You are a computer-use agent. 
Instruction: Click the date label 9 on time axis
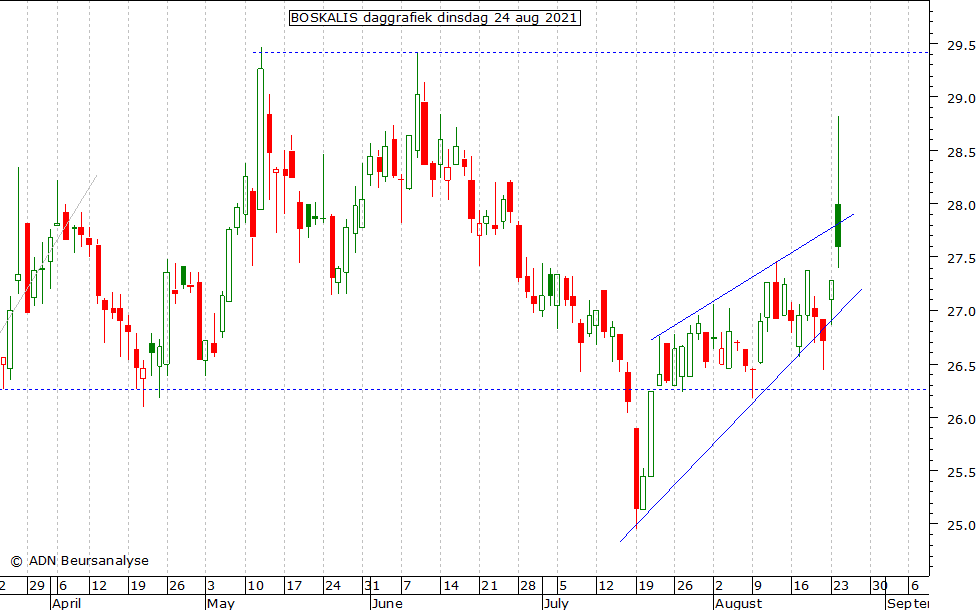(758, 586)
